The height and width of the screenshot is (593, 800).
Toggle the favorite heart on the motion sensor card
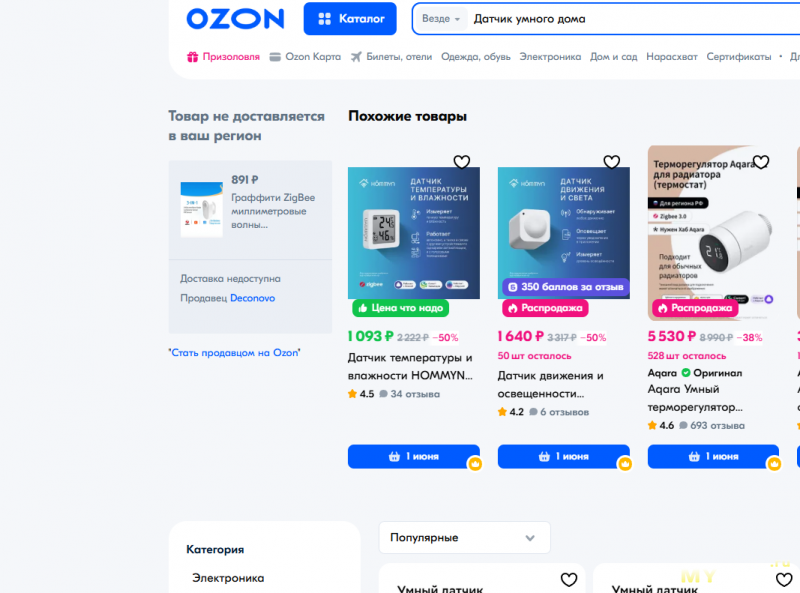tap(611, 162)
